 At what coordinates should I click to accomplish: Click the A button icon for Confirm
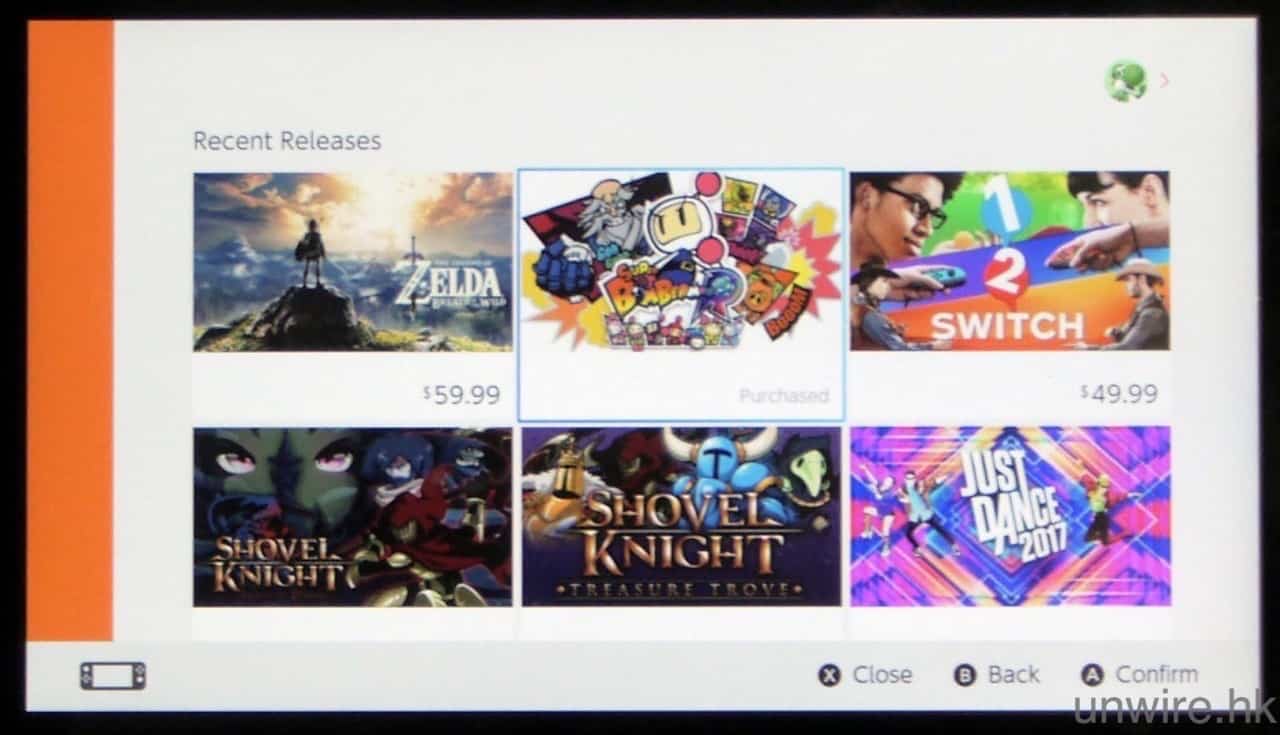pyautogui.click(x=1093, y=676)
